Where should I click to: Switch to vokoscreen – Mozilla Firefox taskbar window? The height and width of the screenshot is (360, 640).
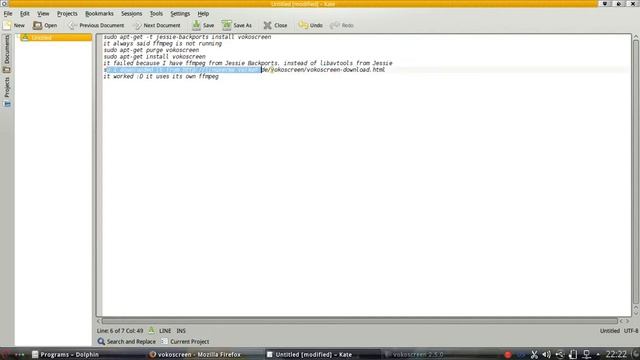pos(195,354)
